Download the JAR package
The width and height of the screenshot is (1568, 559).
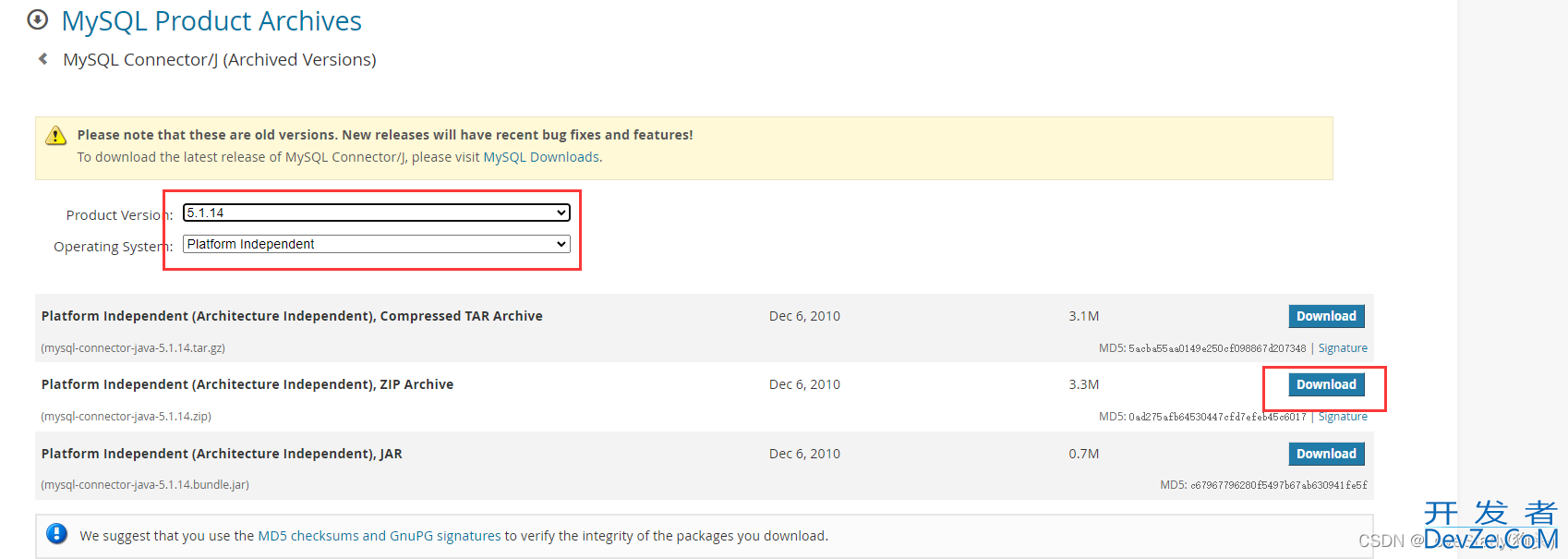pos(1326,454)
